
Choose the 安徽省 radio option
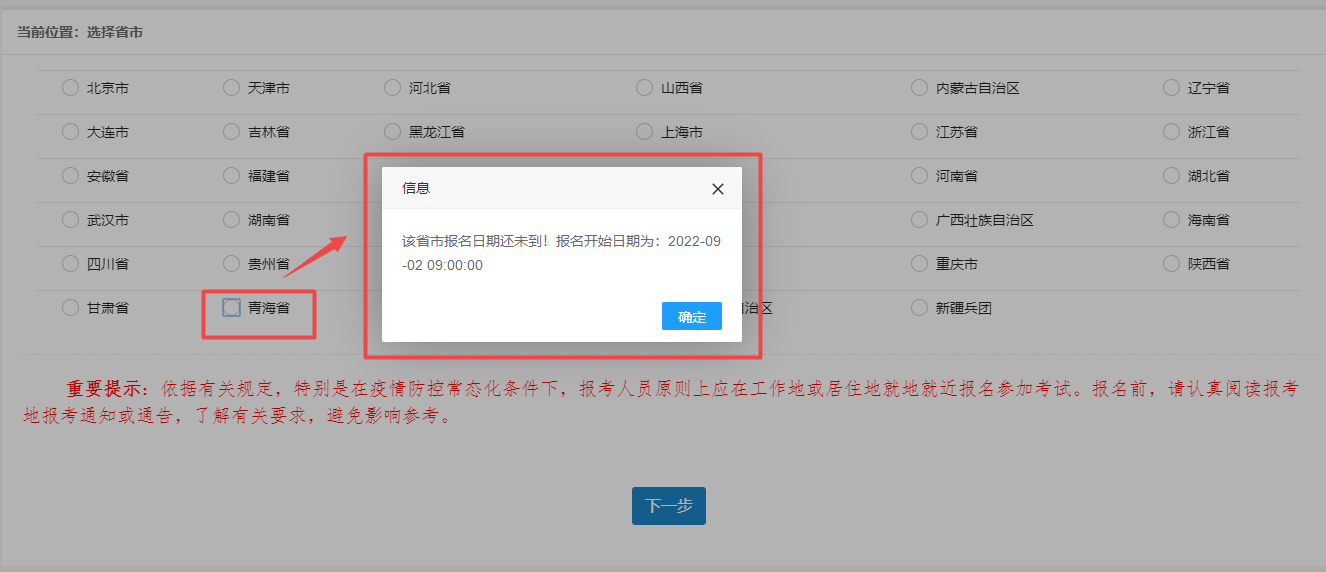pos(70,176)
